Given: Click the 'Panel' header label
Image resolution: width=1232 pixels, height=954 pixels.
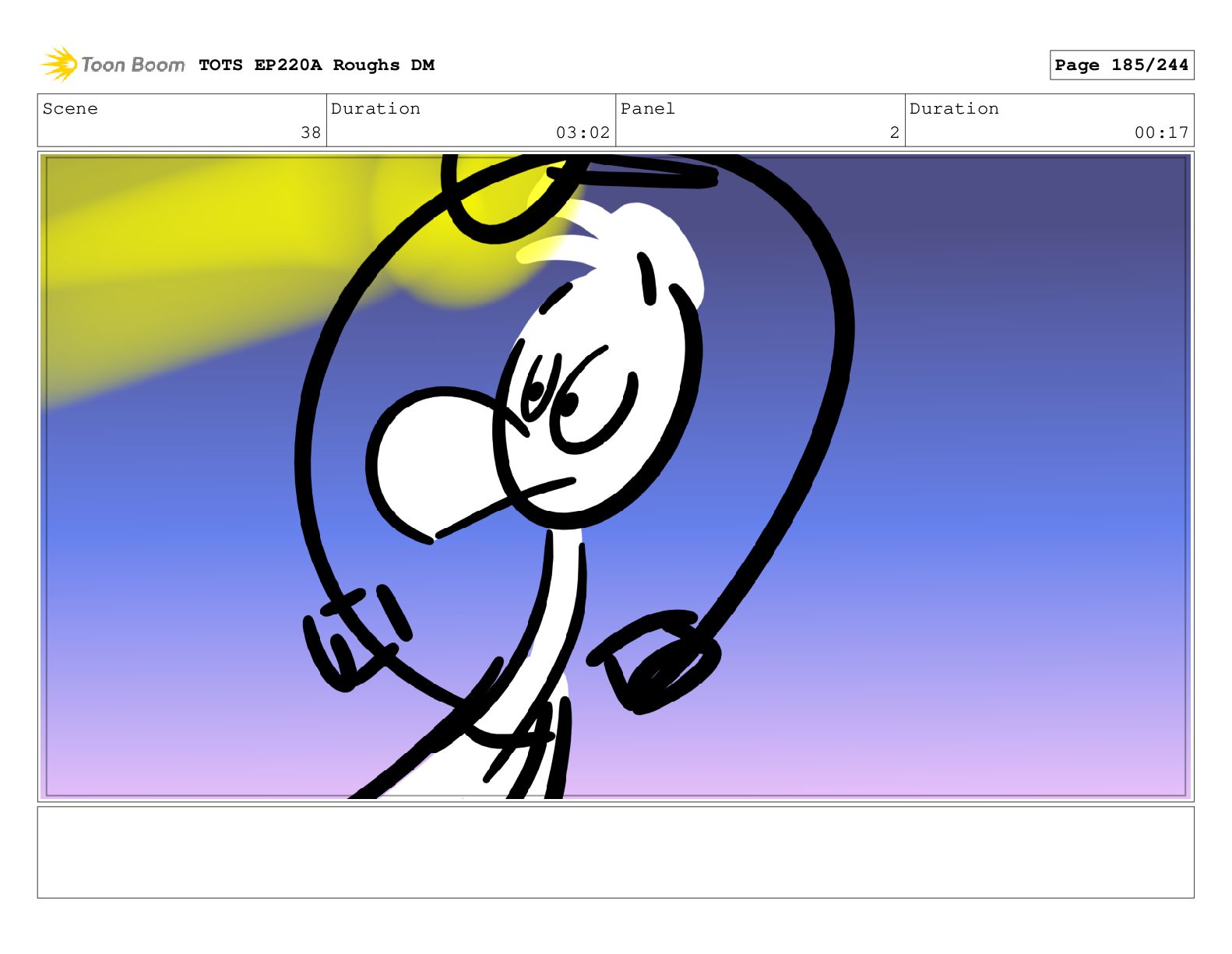Looking at the screenshot, I should click(x=647, y=109).
